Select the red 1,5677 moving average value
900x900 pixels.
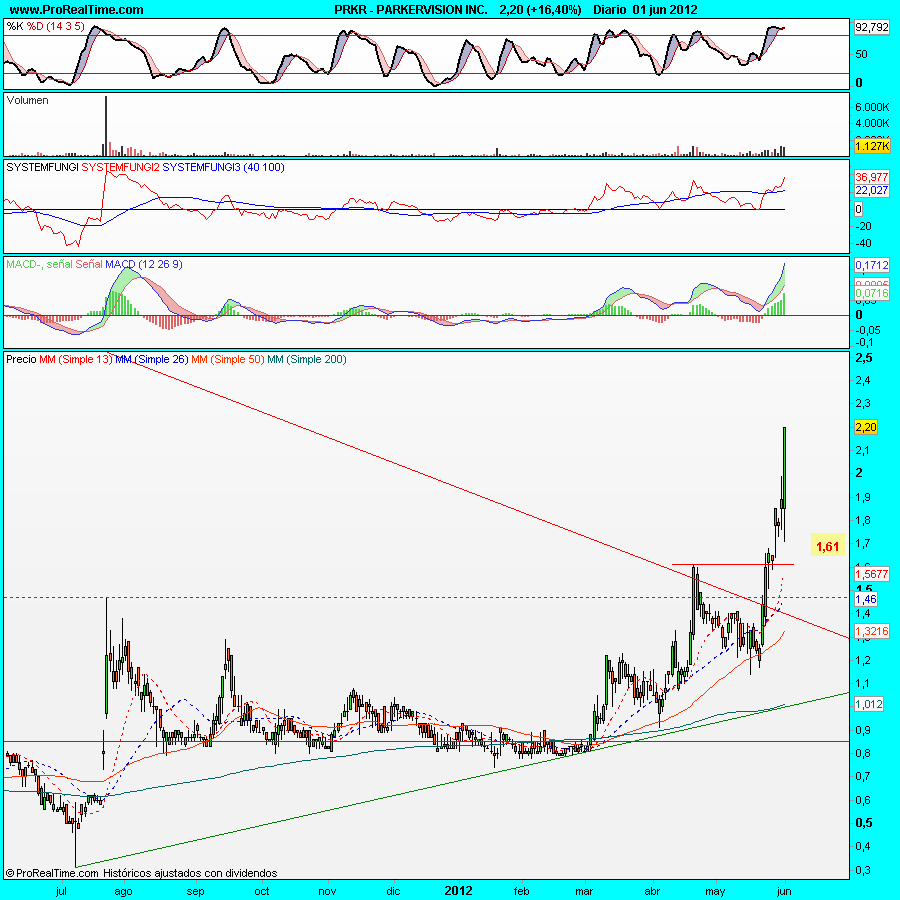point(871,573)
